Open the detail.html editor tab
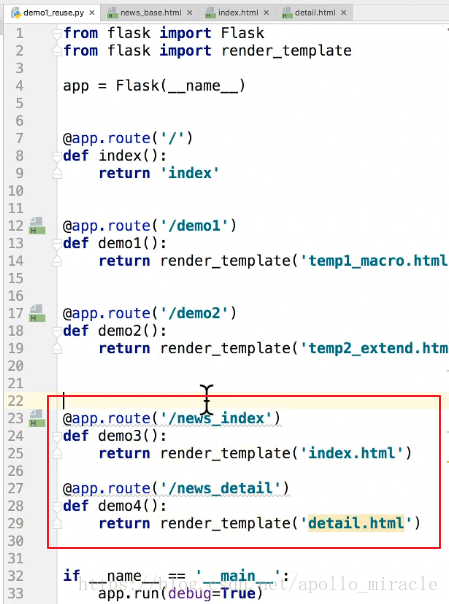This screenshot has height=604, width=449. [315, 13]
